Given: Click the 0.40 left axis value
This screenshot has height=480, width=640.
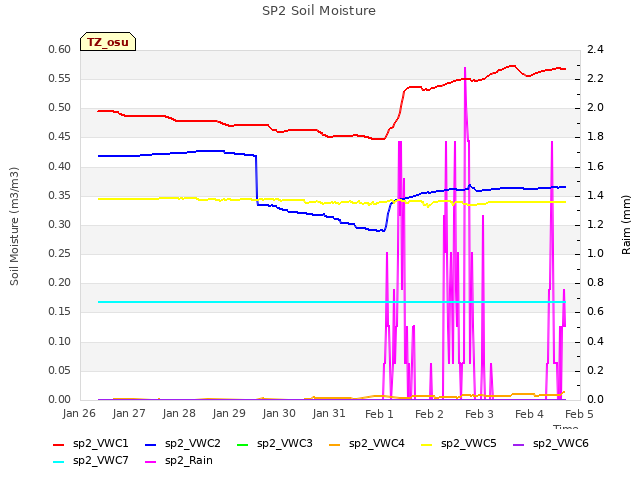Looking at the screenshot, I should click(x=60, y=167).
